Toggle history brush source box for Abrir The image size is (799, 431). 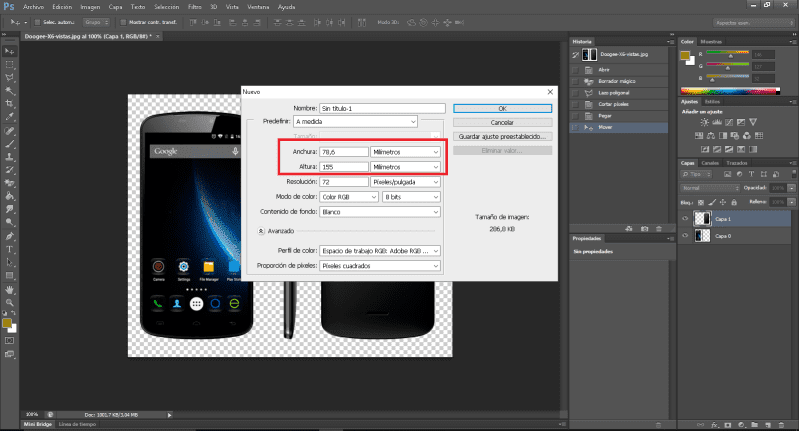click(x=575, y=70)
